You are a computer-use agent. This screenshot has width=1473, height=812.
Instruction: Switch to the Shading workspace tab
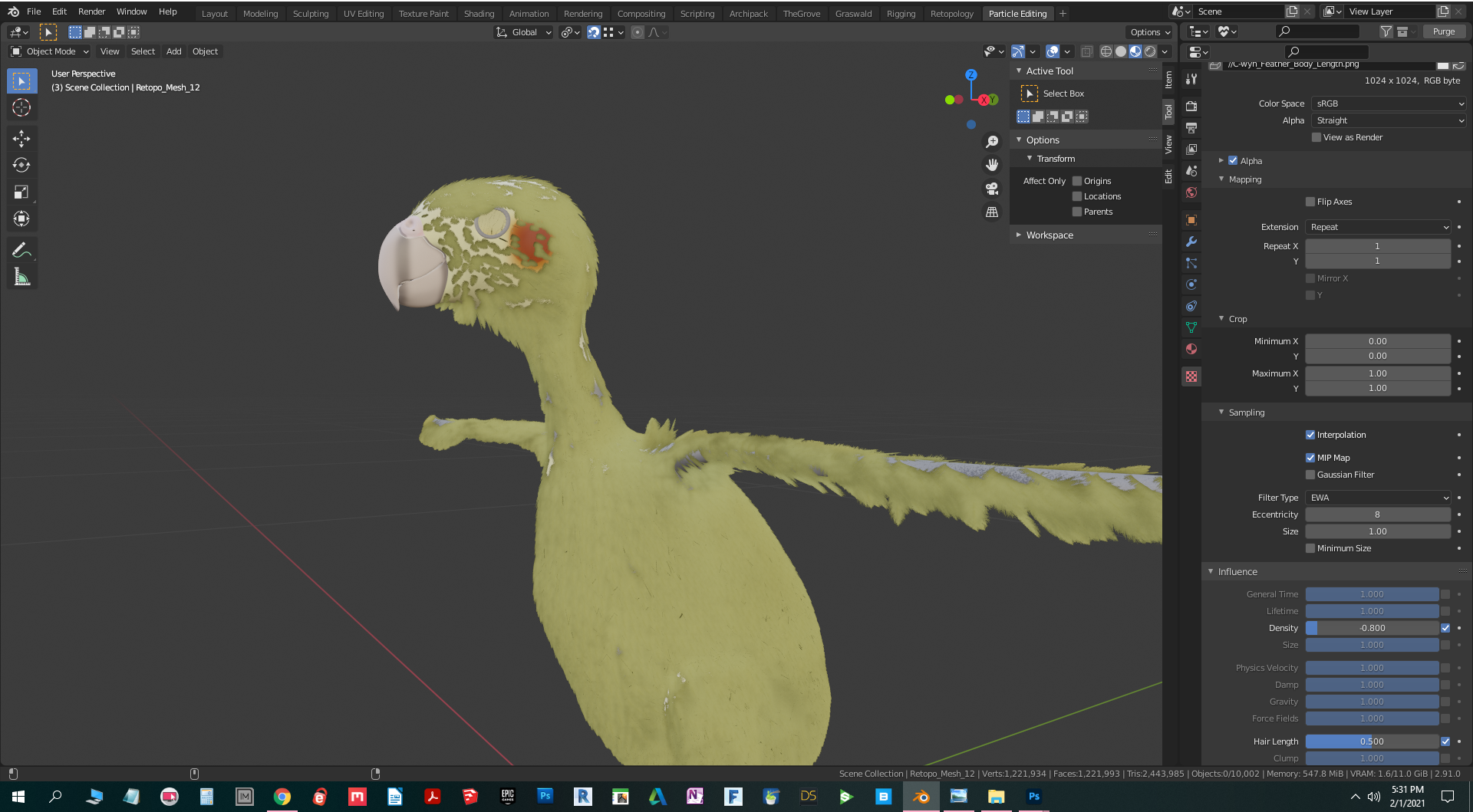pos(479,13)
